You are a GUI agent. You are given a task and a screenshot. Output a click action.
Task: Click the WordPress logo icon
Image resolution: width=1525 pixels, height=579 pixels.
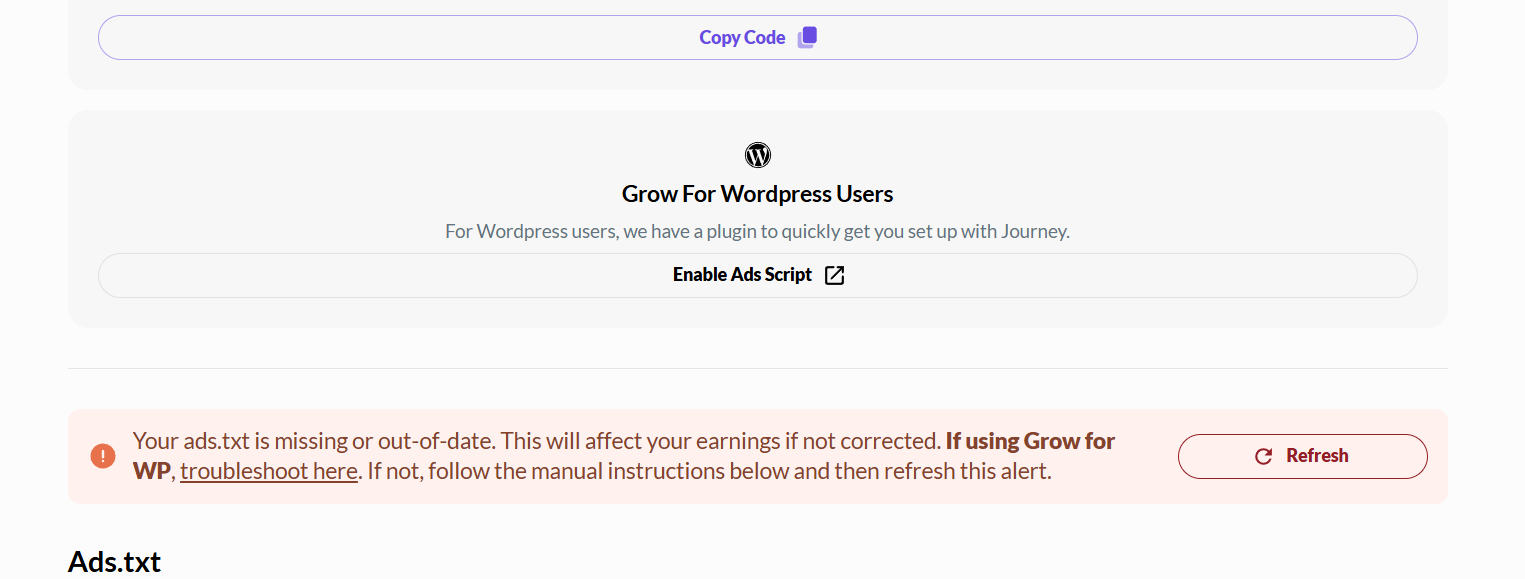point(758,155)
